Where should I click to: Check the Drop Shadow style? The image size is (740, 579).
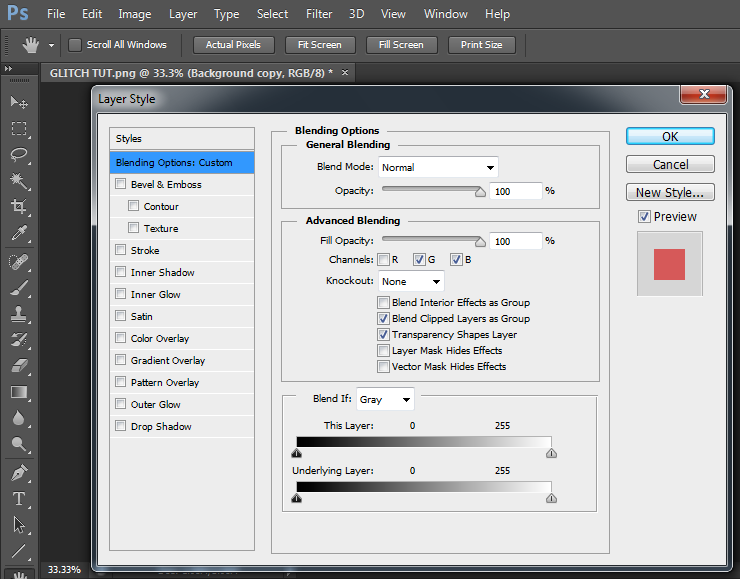point(121,427)
